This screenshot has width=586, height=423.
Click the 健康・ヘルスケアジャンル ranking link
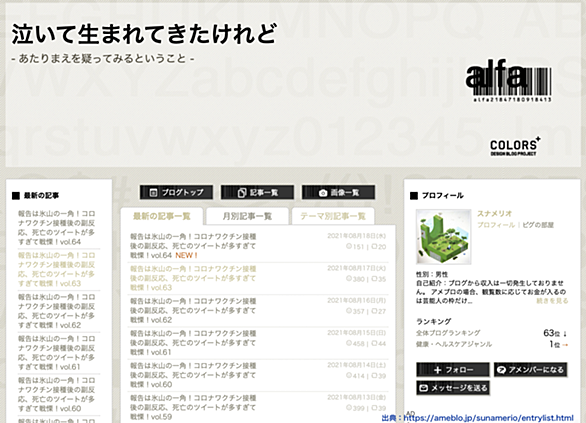point(454,344)
